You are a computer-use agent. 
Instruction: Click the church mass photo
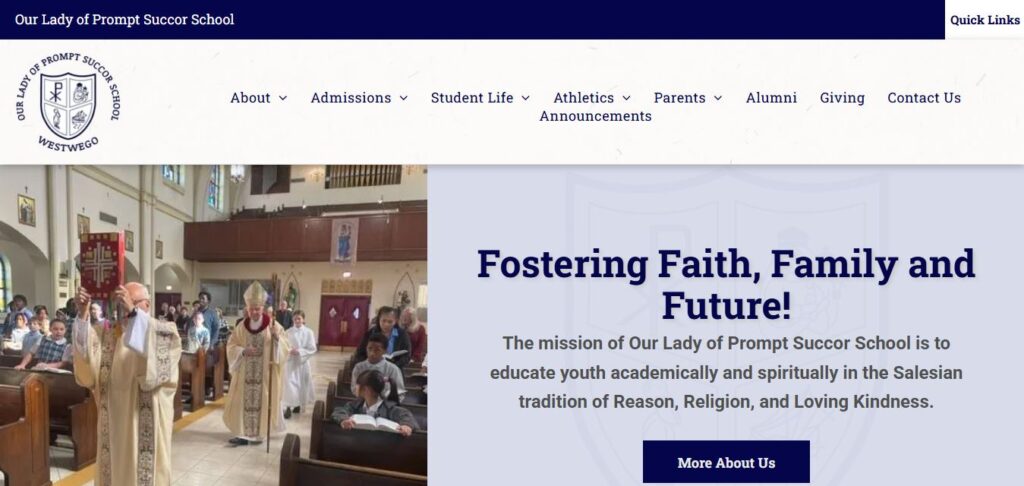213,325
